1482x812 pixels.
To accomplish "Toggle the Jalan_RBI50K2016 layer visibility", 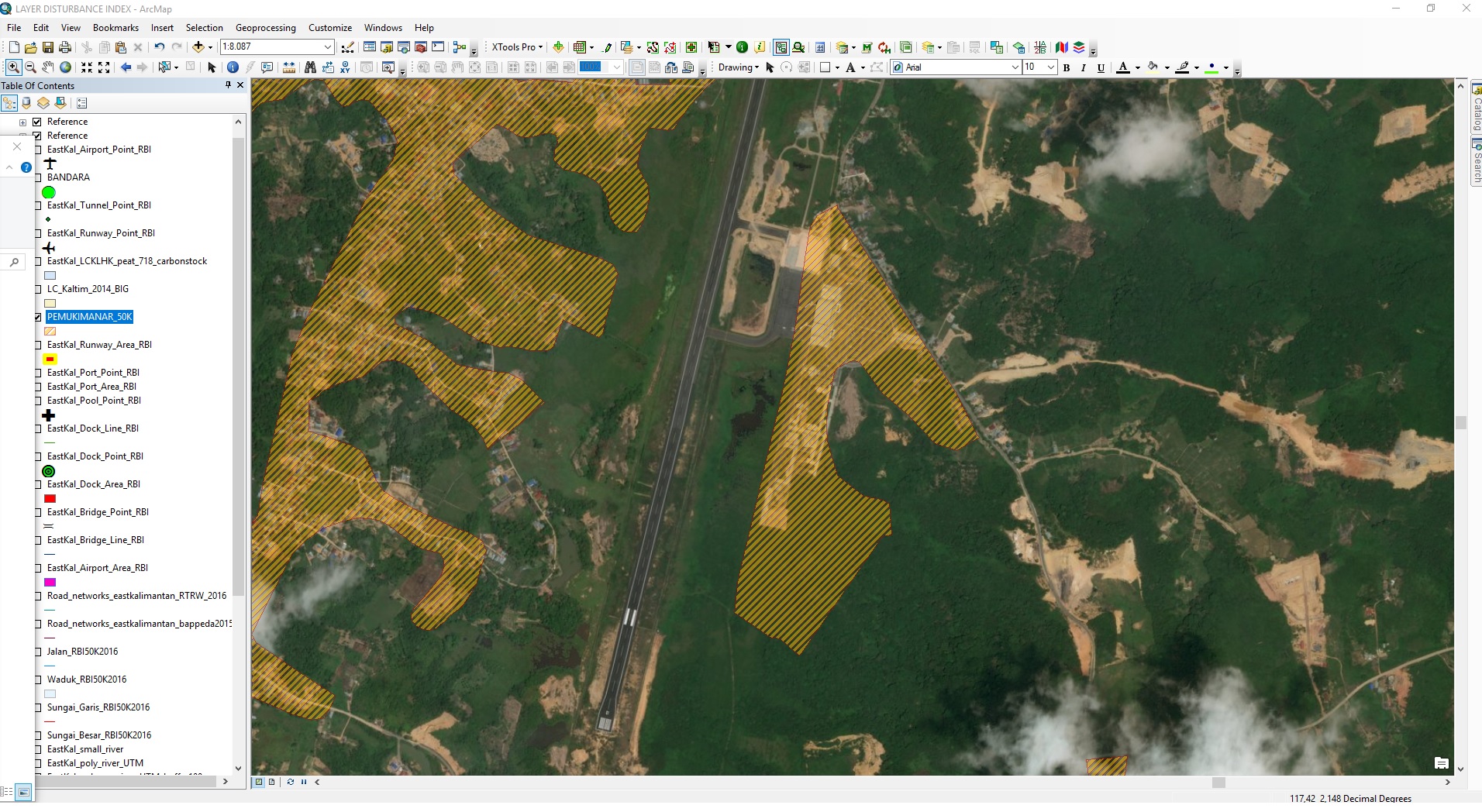I will point(37,652).
